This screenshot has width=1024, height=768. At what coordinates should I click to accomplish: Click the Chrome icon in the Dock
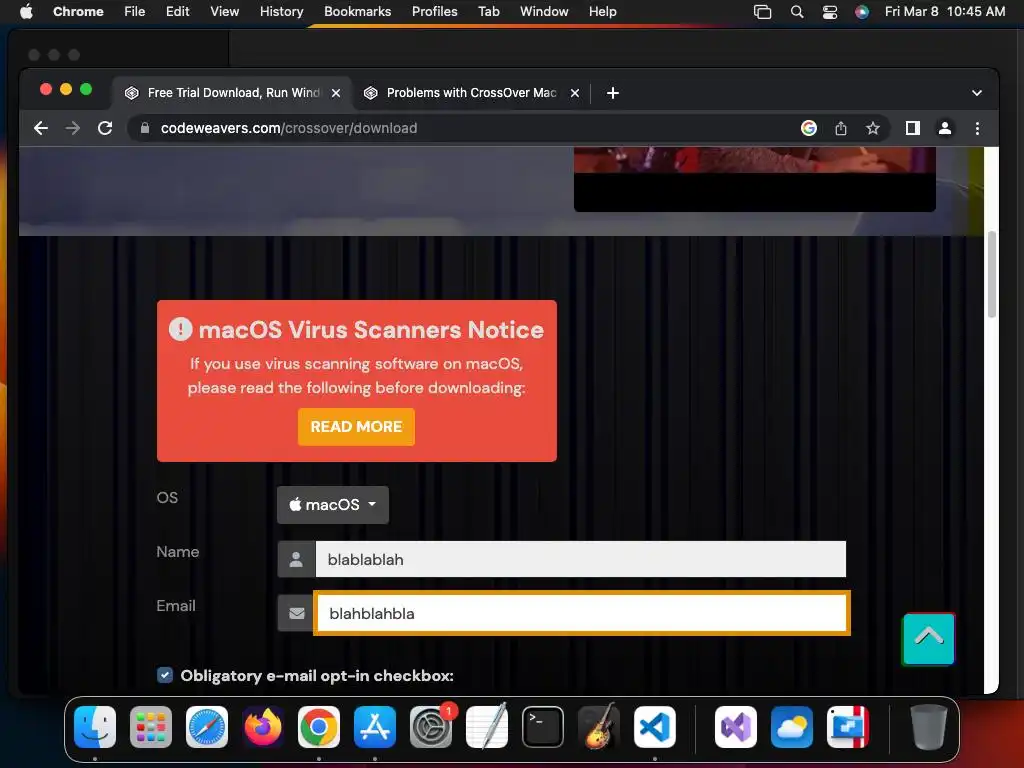pos(319,726)
